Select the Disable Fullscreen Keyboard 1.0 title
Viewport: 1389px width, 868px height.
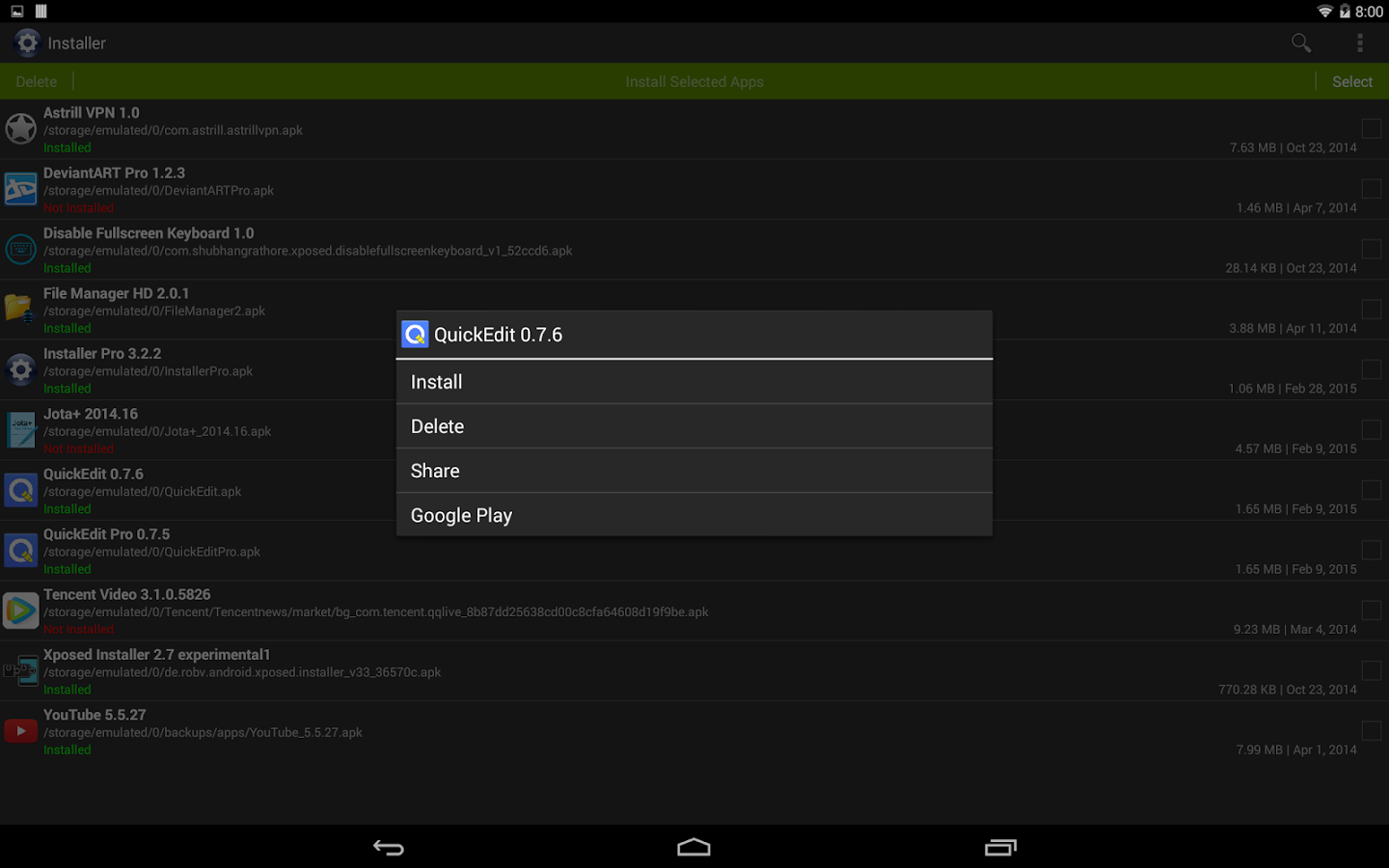pyautogui.click(x=149, y=233)
